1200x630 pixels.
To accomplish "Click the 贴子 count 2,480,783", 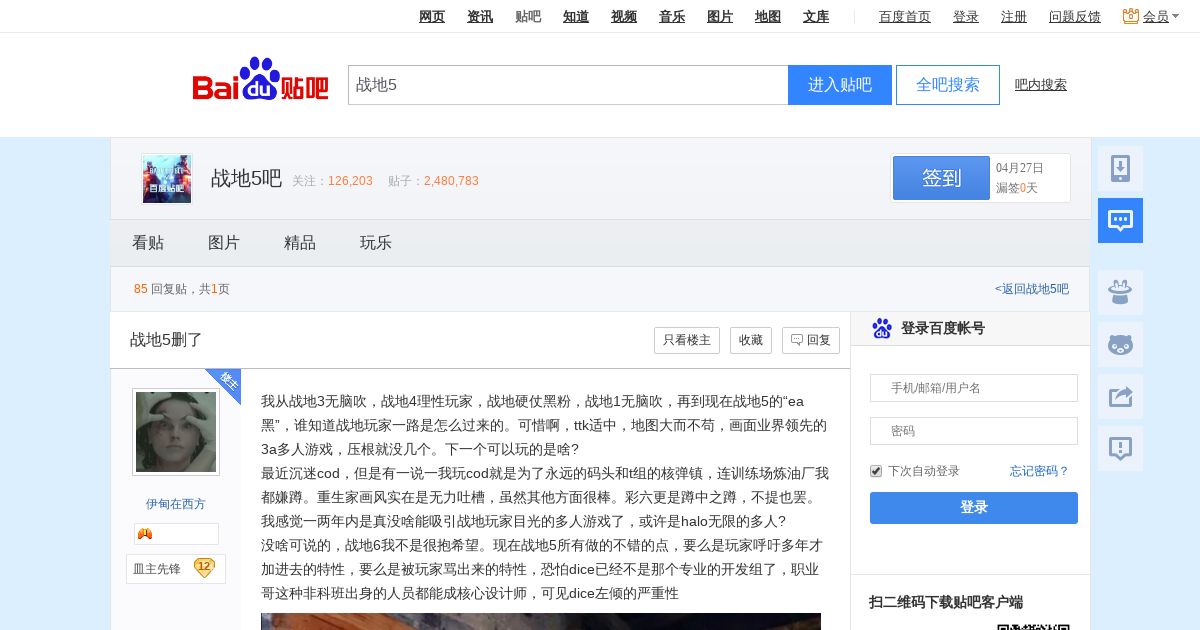I will pyautogui.click(x=451, y=181).
